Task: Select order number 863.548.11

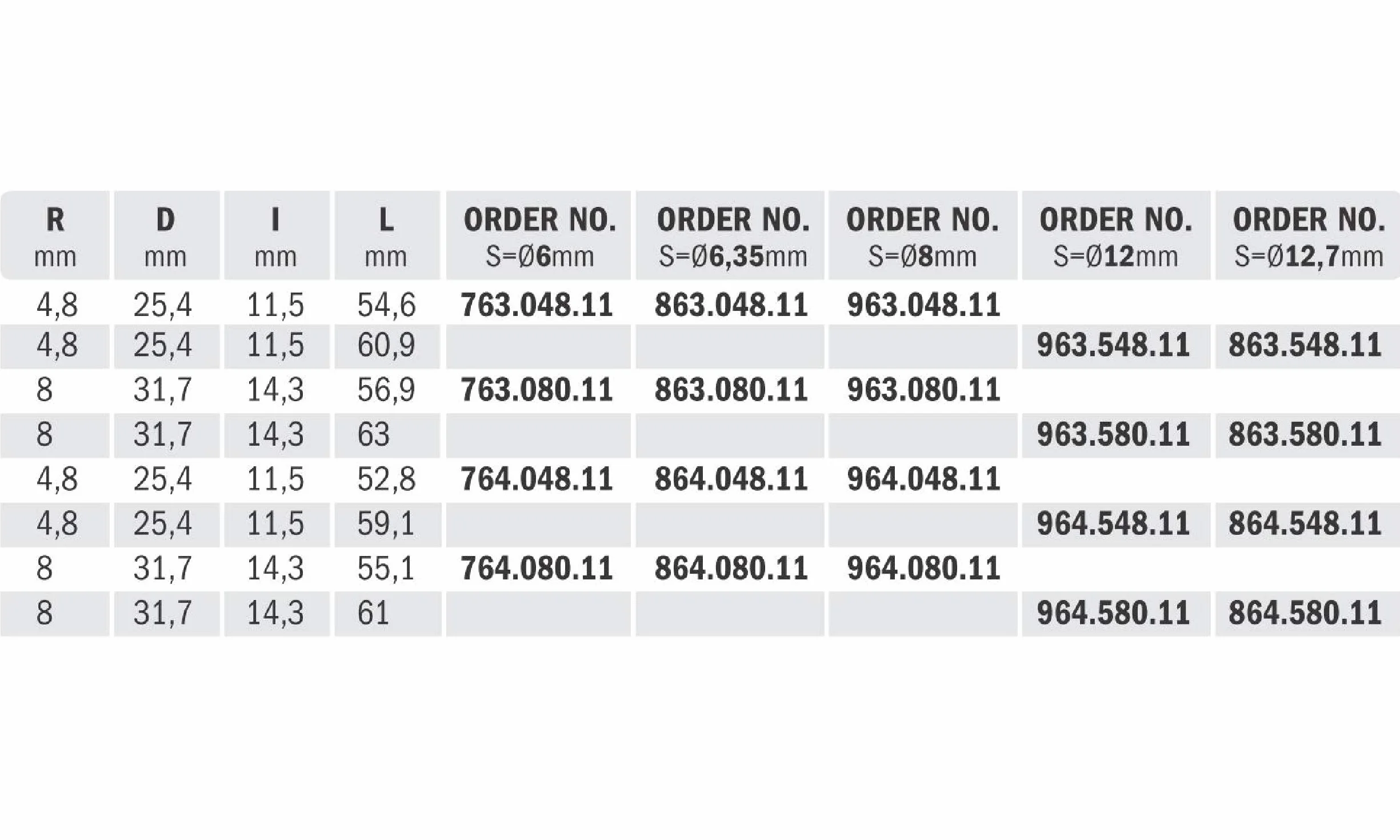Action: tap(1305, 345)
